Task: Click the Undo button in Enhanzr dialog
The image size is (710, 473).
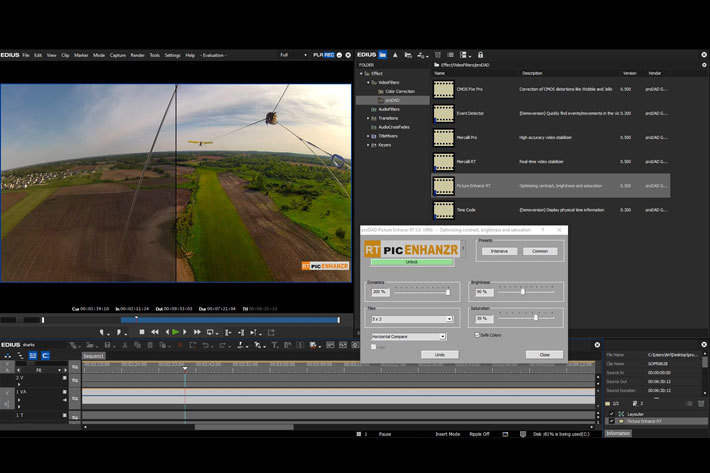Action: coord(440,354)
